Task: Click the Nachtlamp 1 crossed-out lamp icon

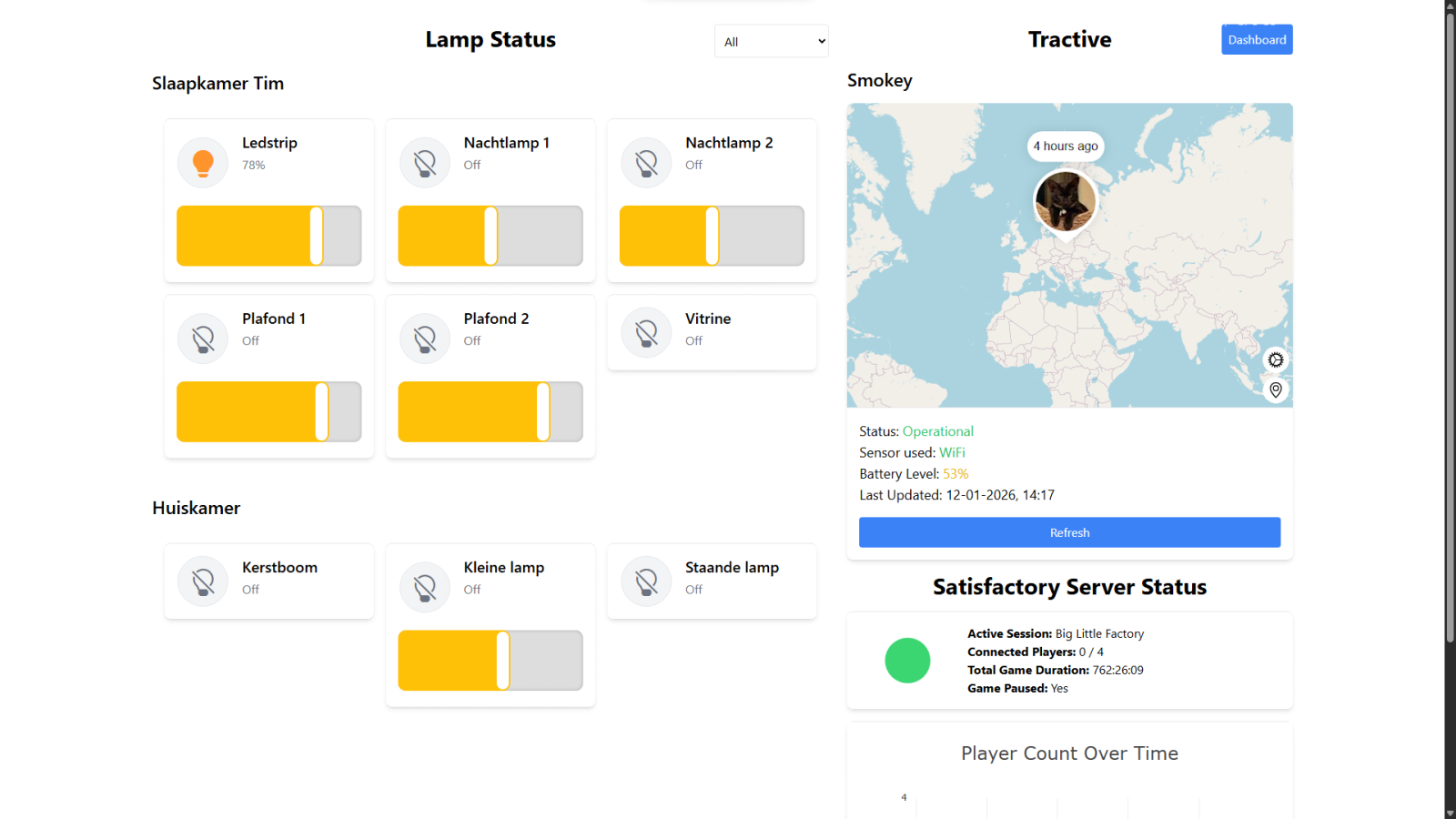Action: tap(424, 162)
